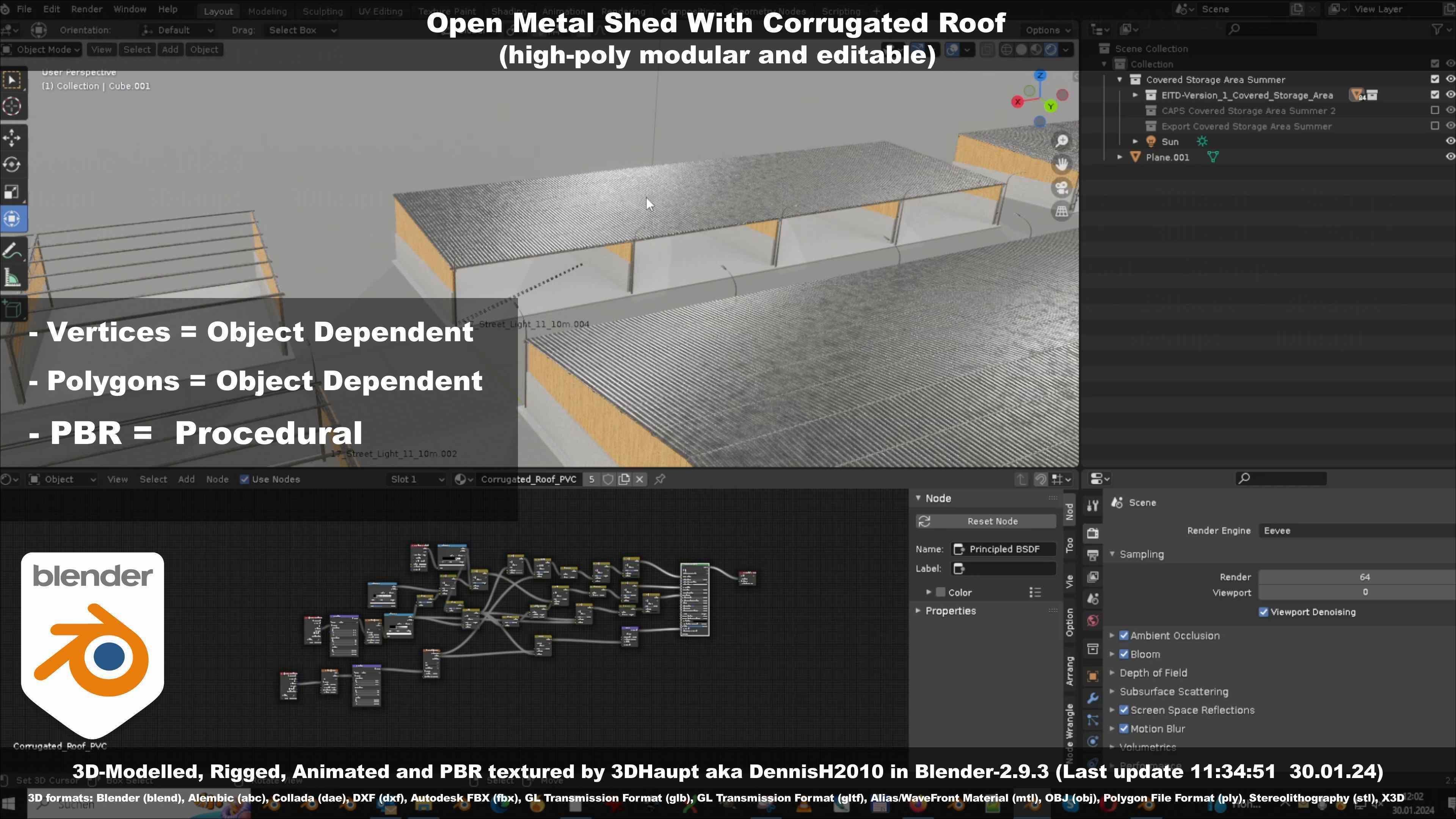Click the fake user shield icon for material
1456x819 pixels.
[x=608, y=479]
